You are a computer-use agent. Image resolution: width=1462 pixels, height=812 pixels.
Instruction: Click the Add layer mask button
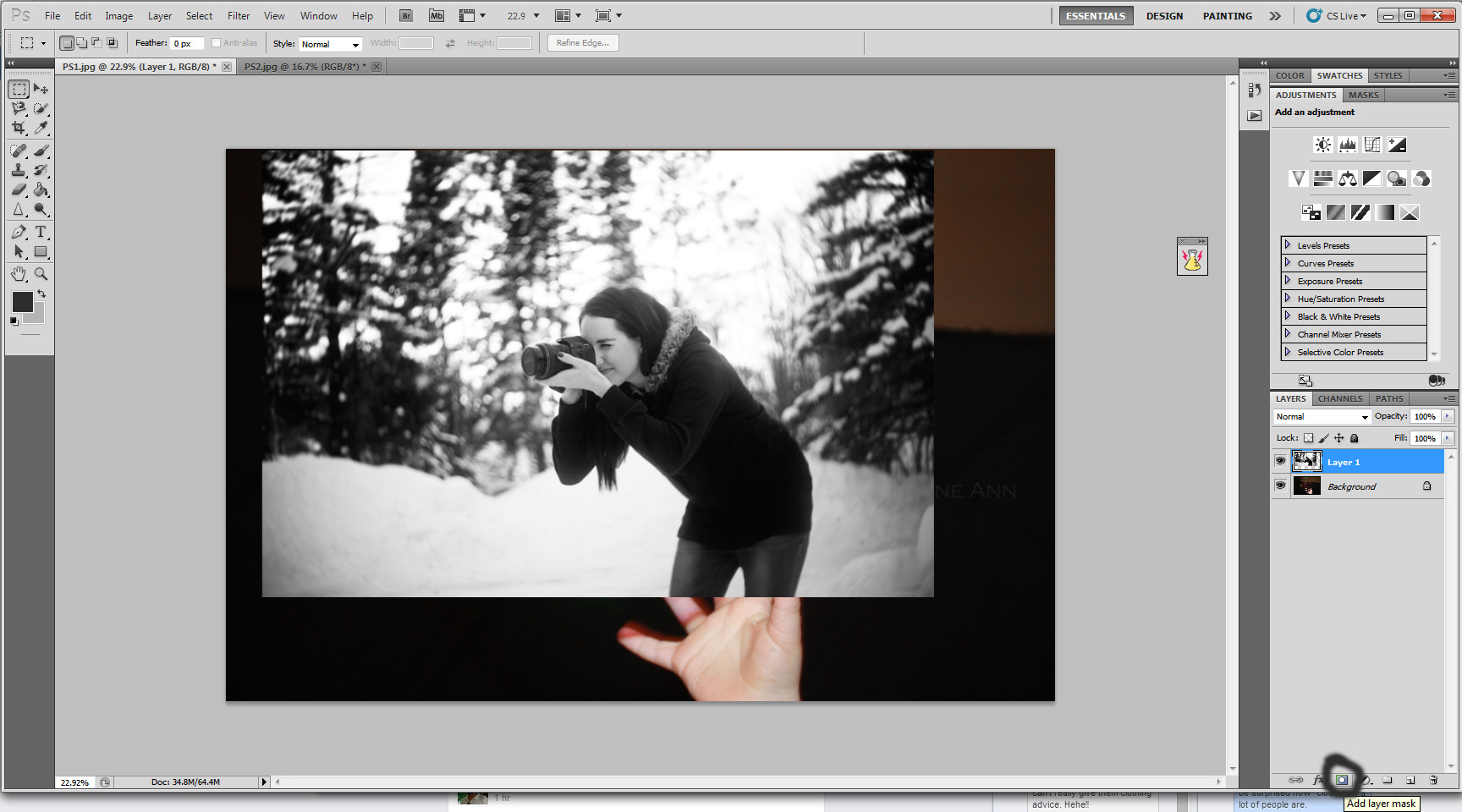[x=1342, y=780]
